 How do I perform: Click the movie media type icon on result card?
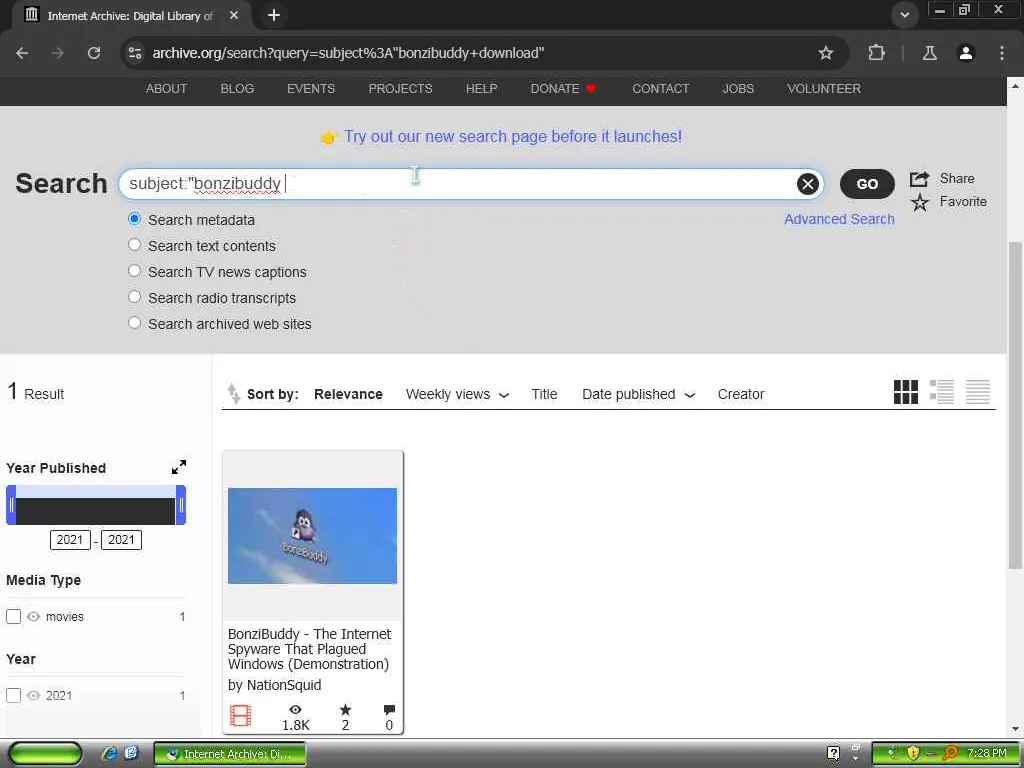(x=240, y=716)
